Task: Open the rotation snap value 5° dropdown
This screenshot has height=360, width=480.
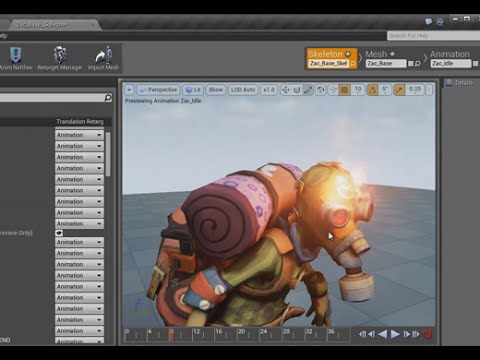Action: point(385,90)
